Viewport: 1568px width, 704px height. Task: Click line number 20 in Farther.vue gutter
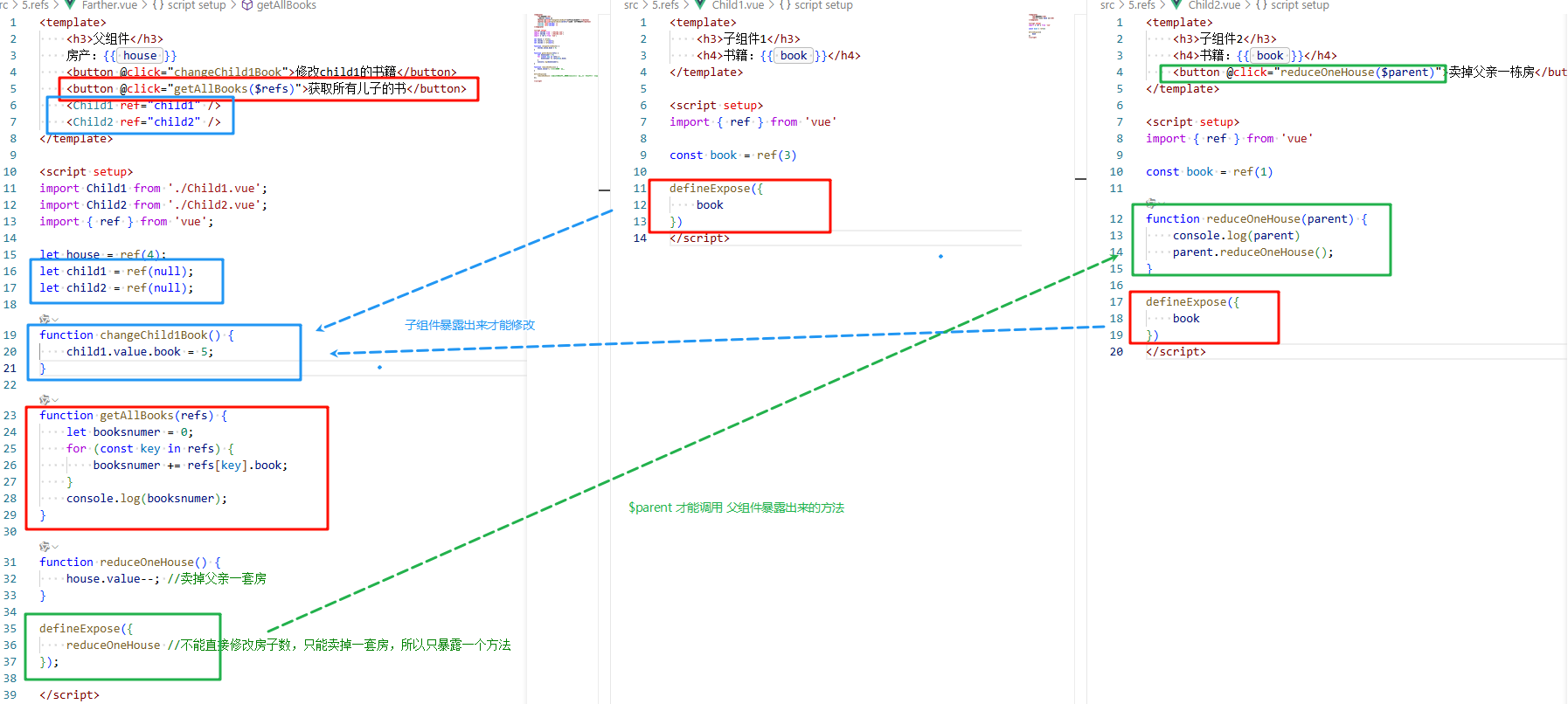click(x=10, y=352)
